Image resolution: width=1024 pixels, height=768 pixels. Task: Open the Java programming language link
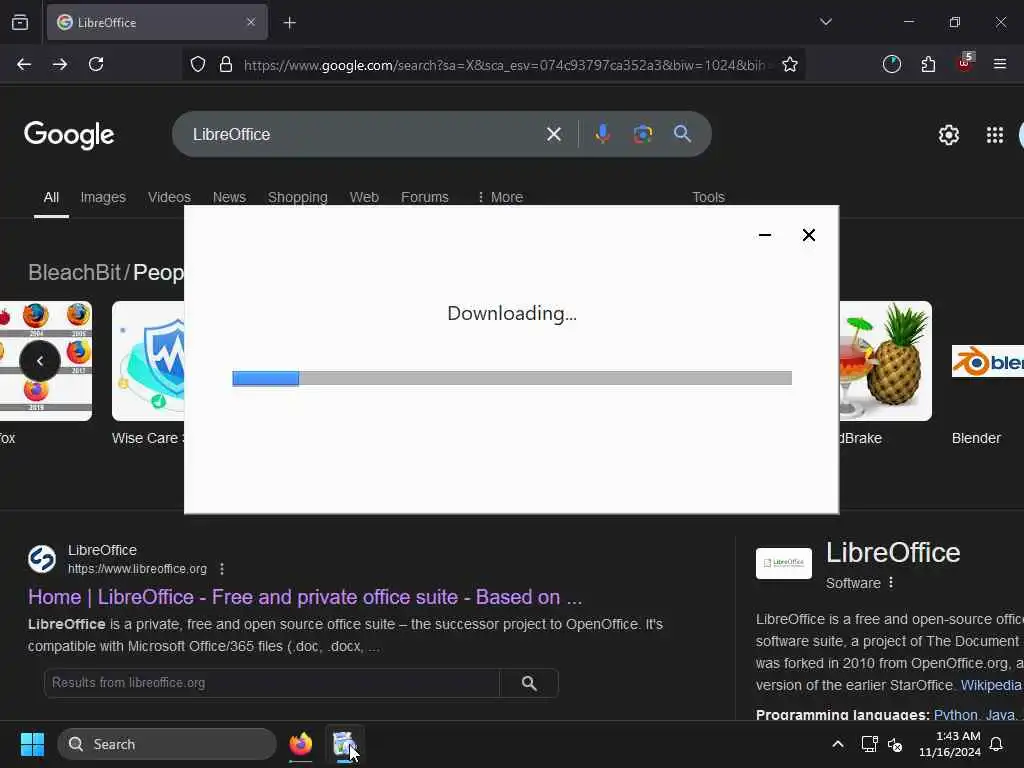1000,715
